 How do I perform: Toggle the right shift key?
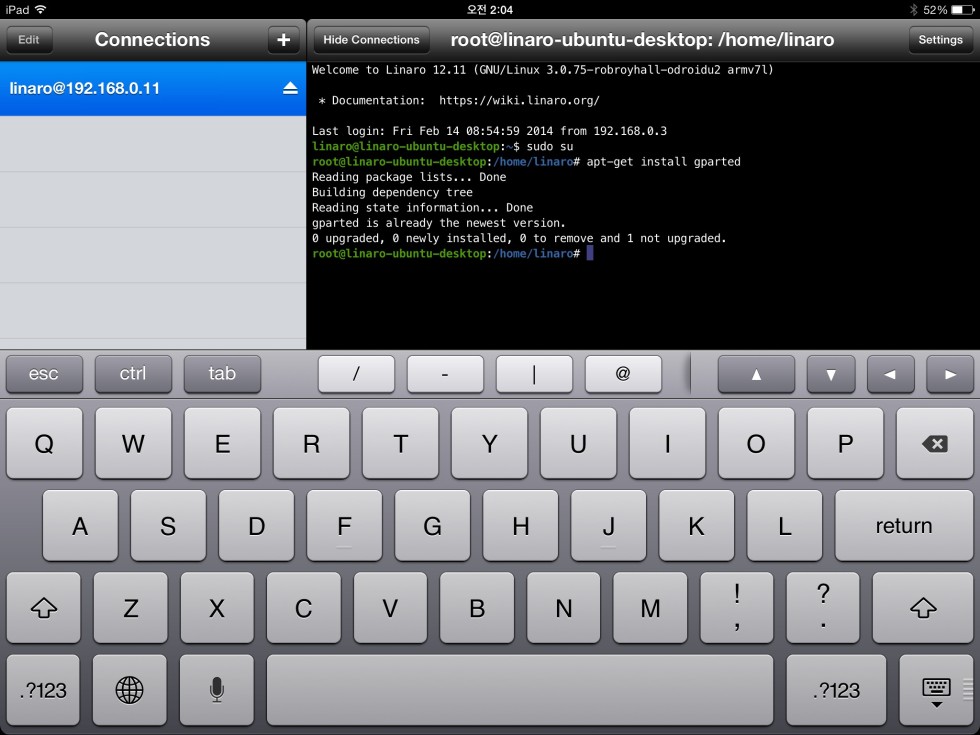(923, 608)
